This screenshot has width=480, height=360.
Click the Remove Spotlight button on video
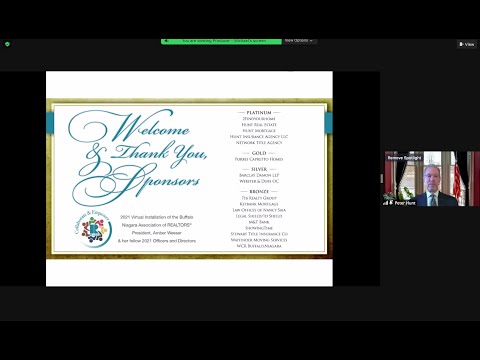(404, 158)
